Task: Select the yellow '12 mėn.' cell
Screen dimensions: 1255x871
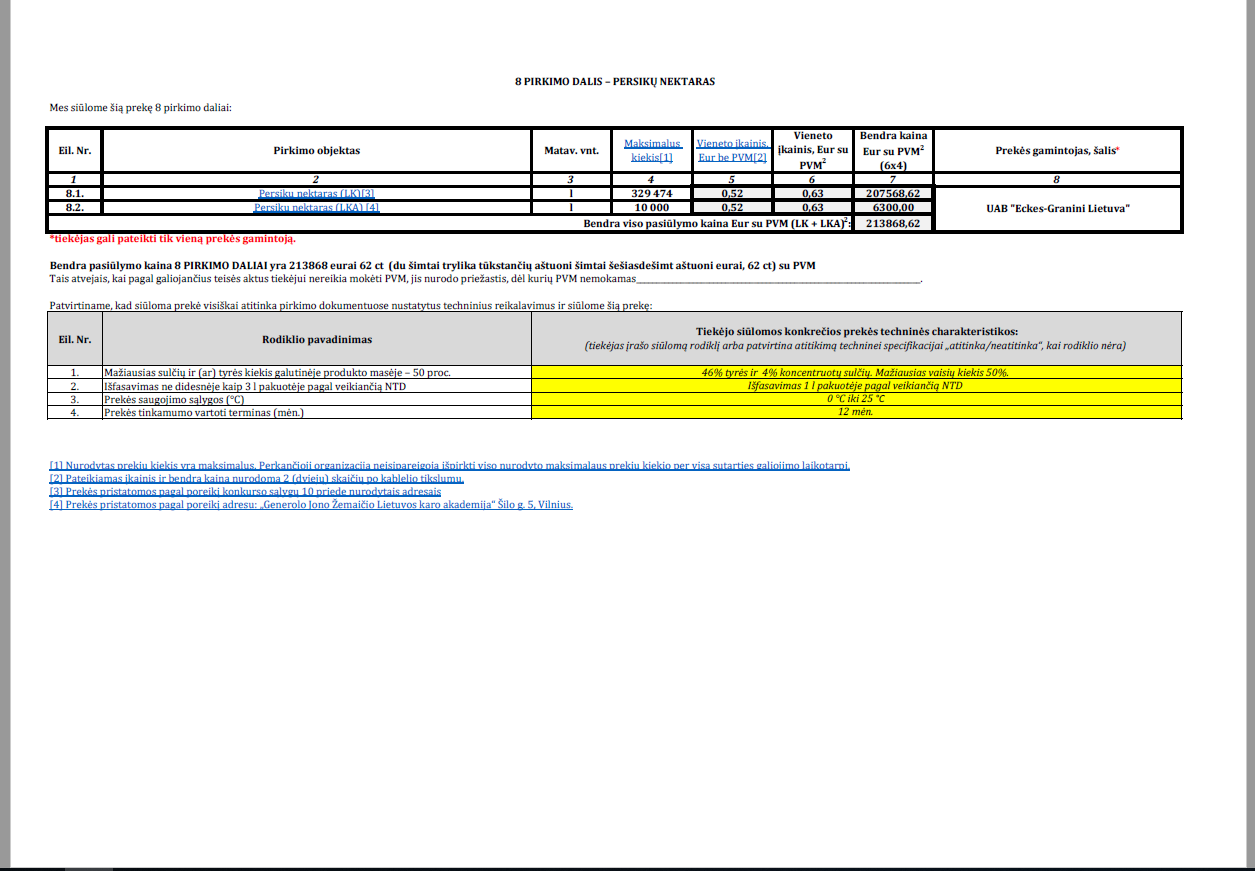Action: [x=856, y=412]
